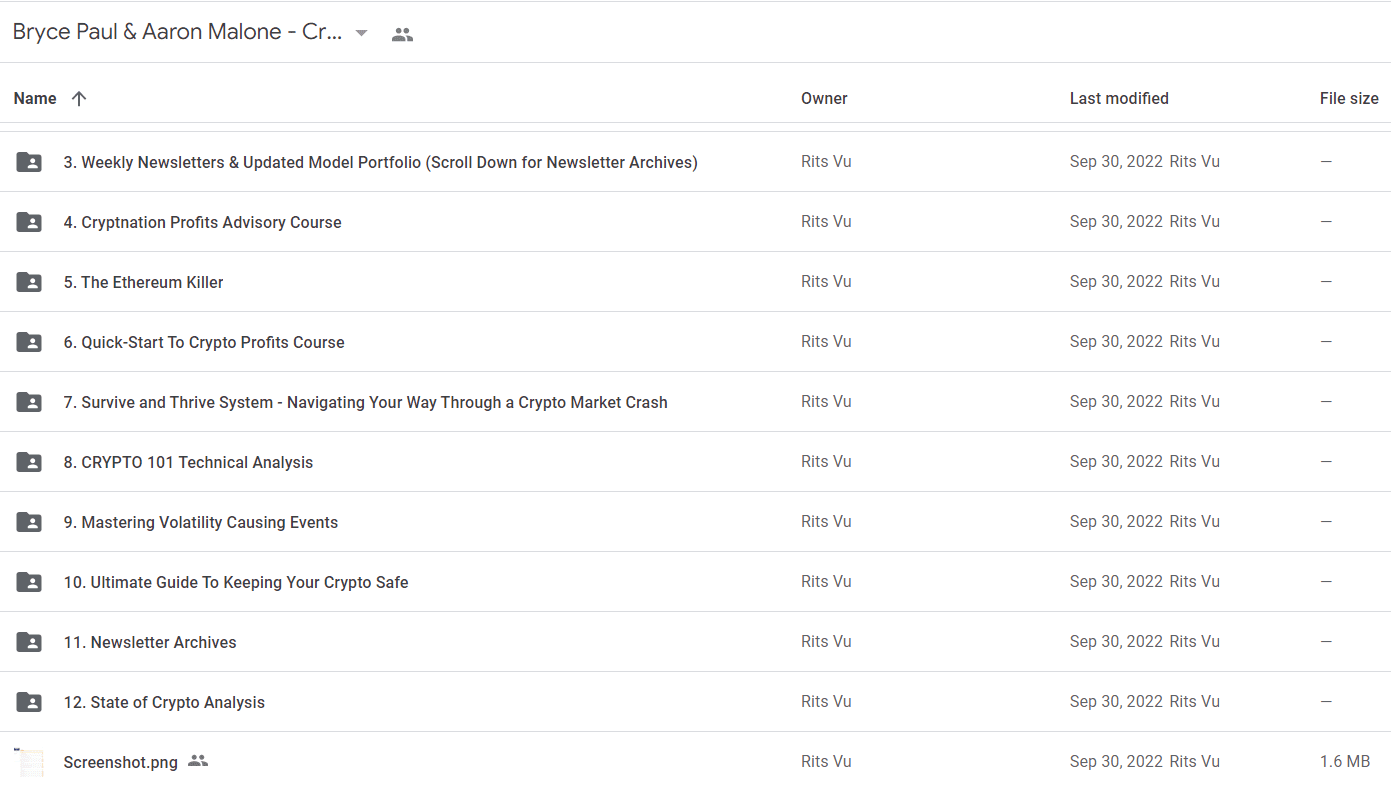Sort by Name column header
The width and height of the screenshot is (1391, 790).
pyautogui.click(x=35, y=98)
